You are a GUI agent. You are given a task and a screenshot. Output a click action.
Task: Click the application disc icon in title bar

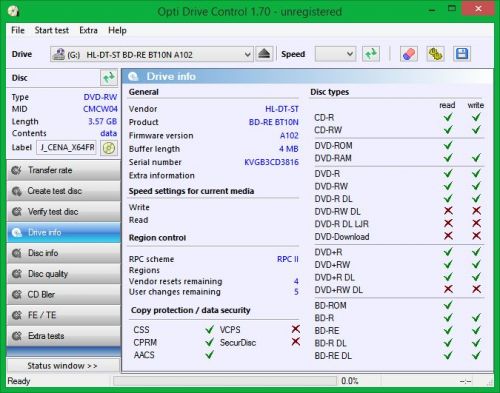(13, 11)
